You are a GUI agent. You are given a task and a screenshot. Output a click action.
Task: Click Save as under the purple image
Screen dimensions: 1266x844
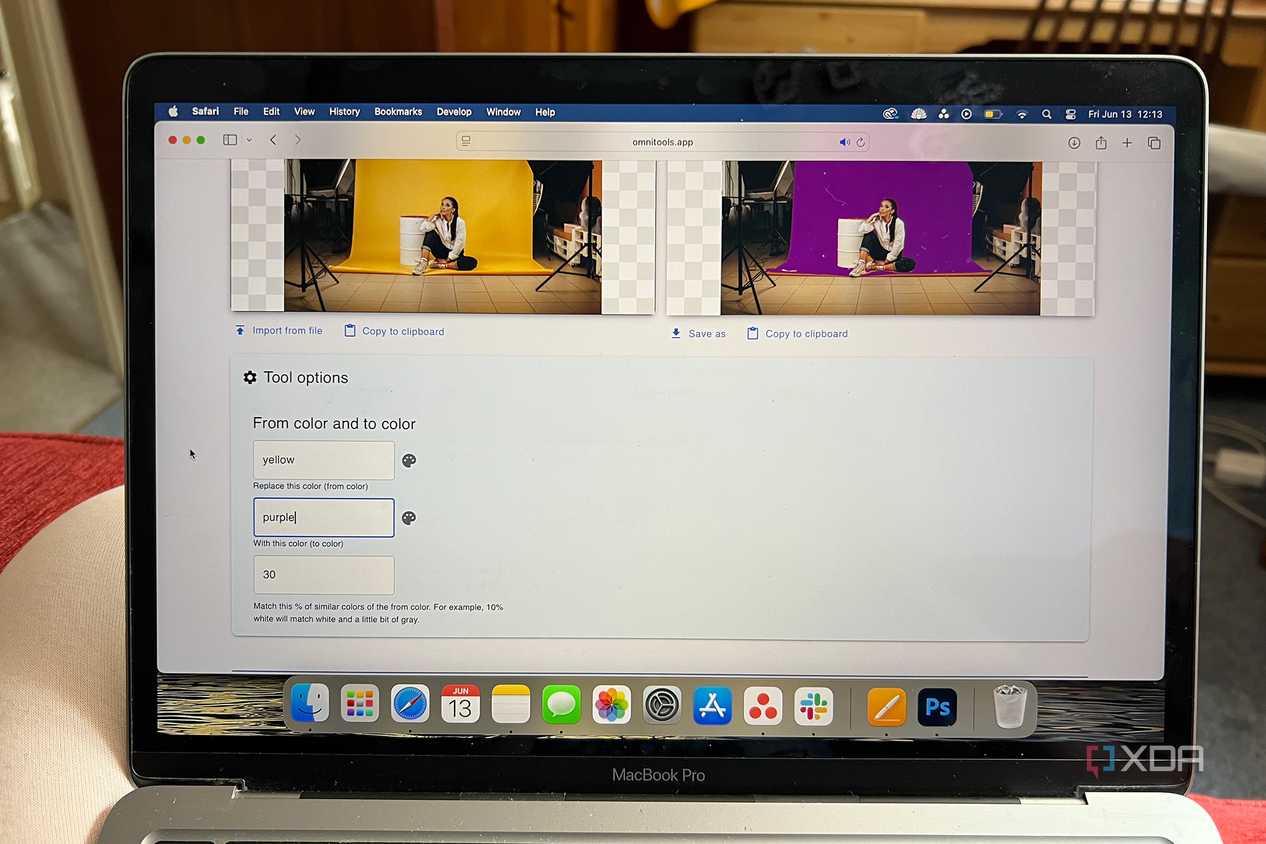tap(699, 334)
